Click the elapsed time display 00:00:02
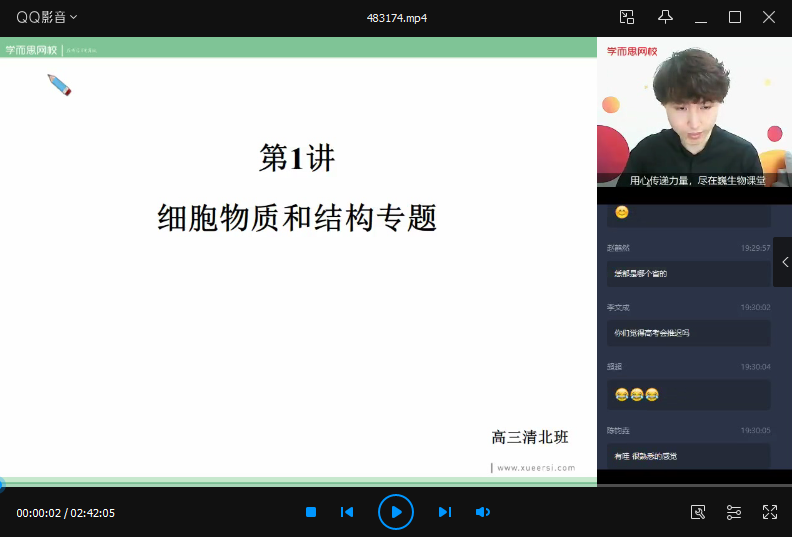 coord(39,513)
